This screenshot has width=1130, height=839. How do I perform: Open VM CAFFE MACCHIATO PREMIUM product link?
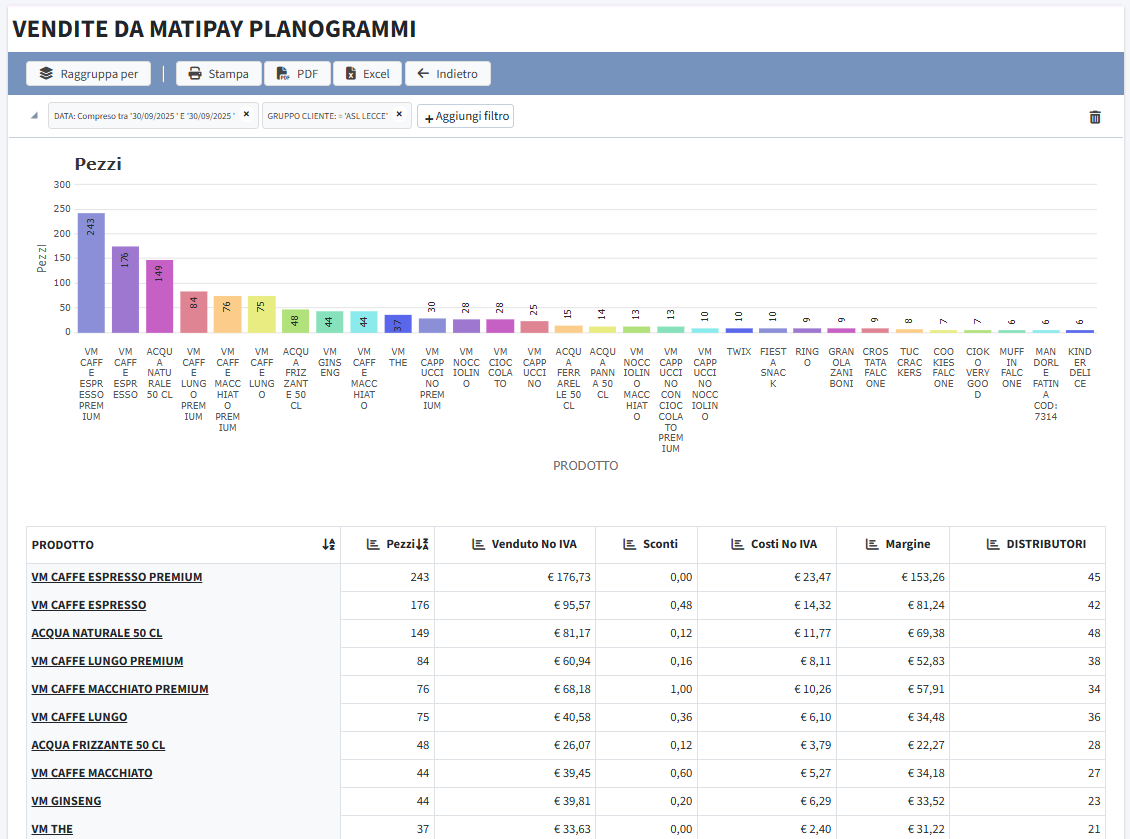tap(120, 689)
